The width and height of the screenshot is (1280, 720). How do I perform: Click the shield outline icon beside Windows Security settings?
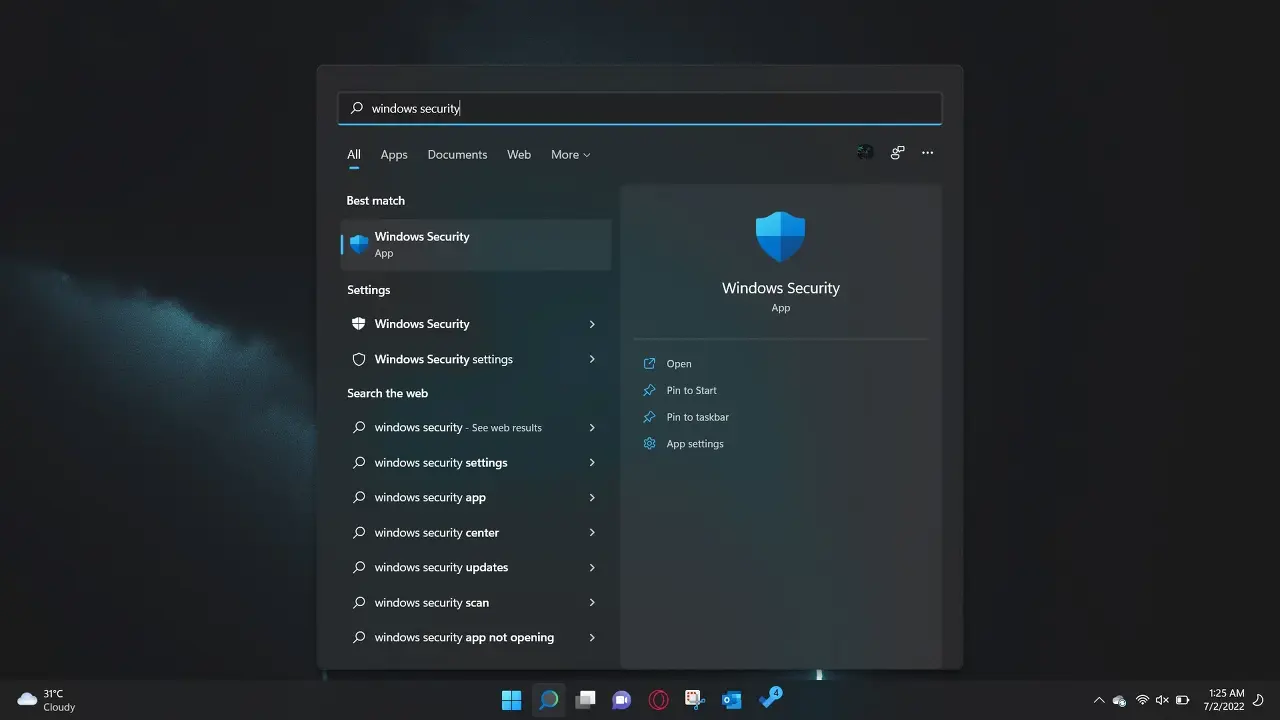pyautogui.click(x=359, y=359)
